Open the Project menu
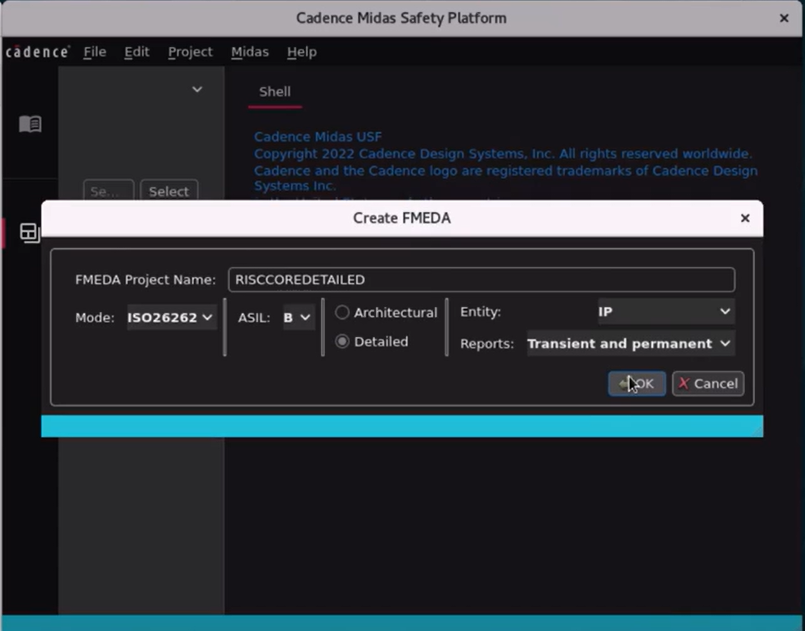This screenshot has height=631, width=805. point(190,51)
